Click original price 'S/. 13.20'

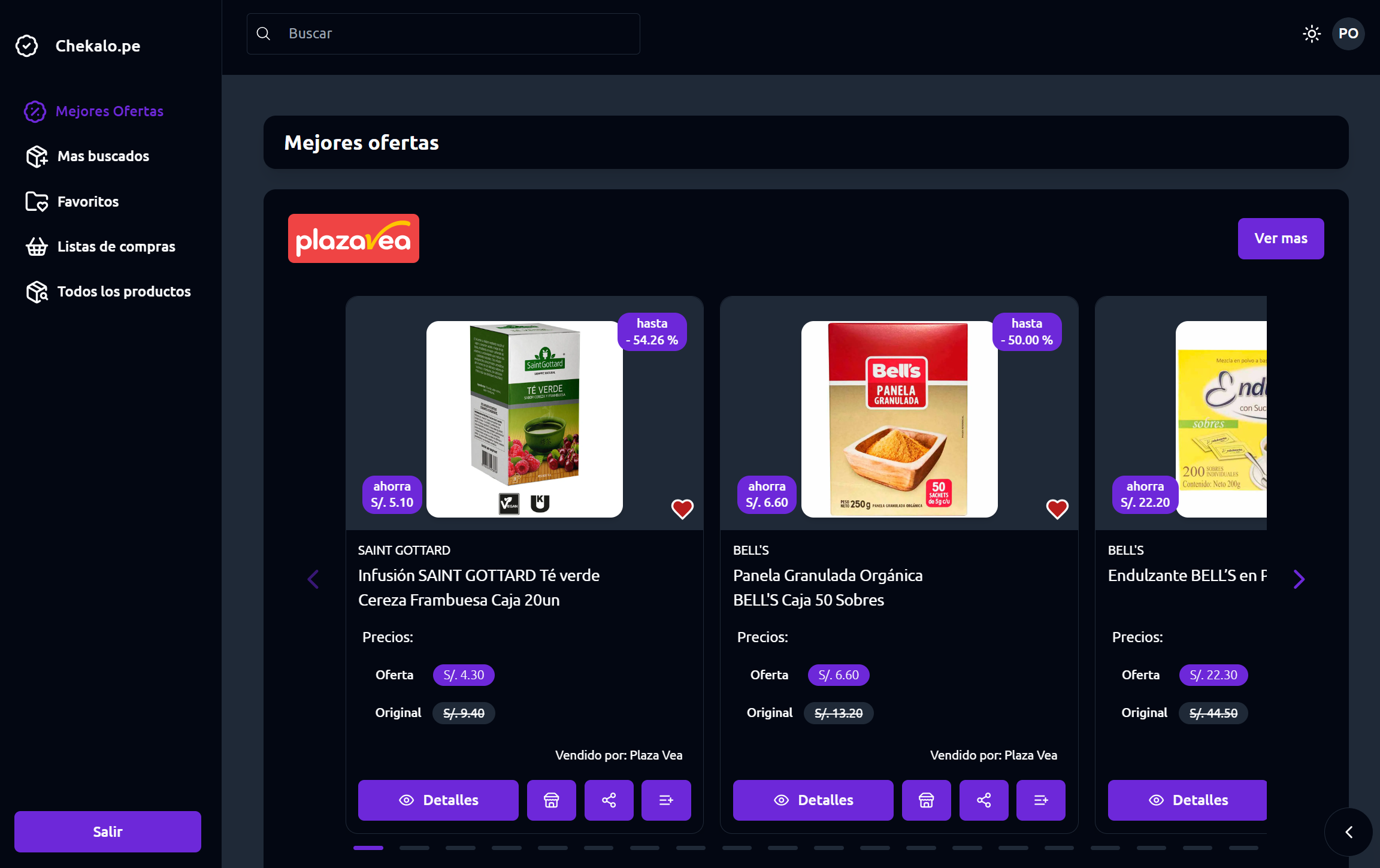tap(839, 713)
